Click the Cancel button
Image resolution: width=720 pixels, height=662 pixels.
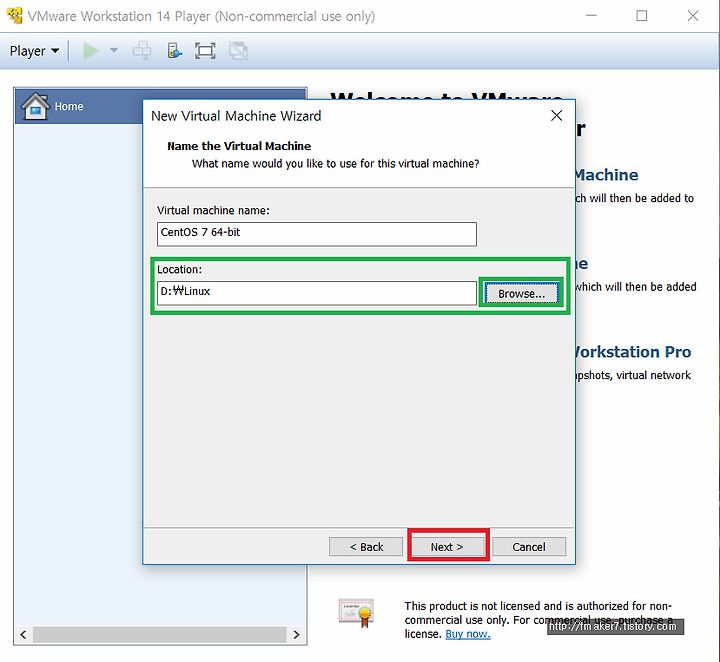coord(529,547)
